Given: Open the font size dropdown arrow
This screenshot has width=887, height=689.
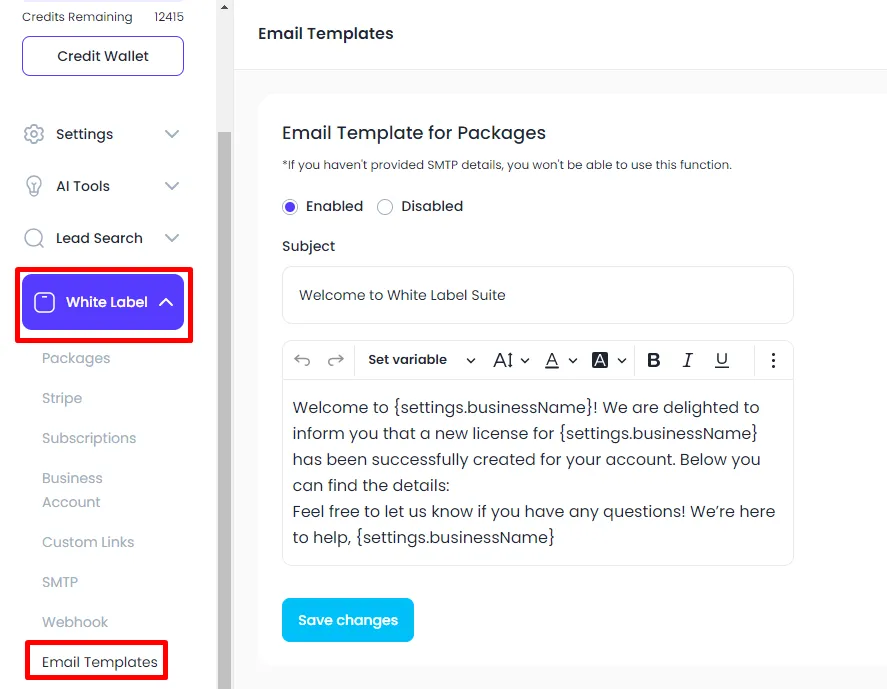Looking at the screenshot, I should (525, 360).
